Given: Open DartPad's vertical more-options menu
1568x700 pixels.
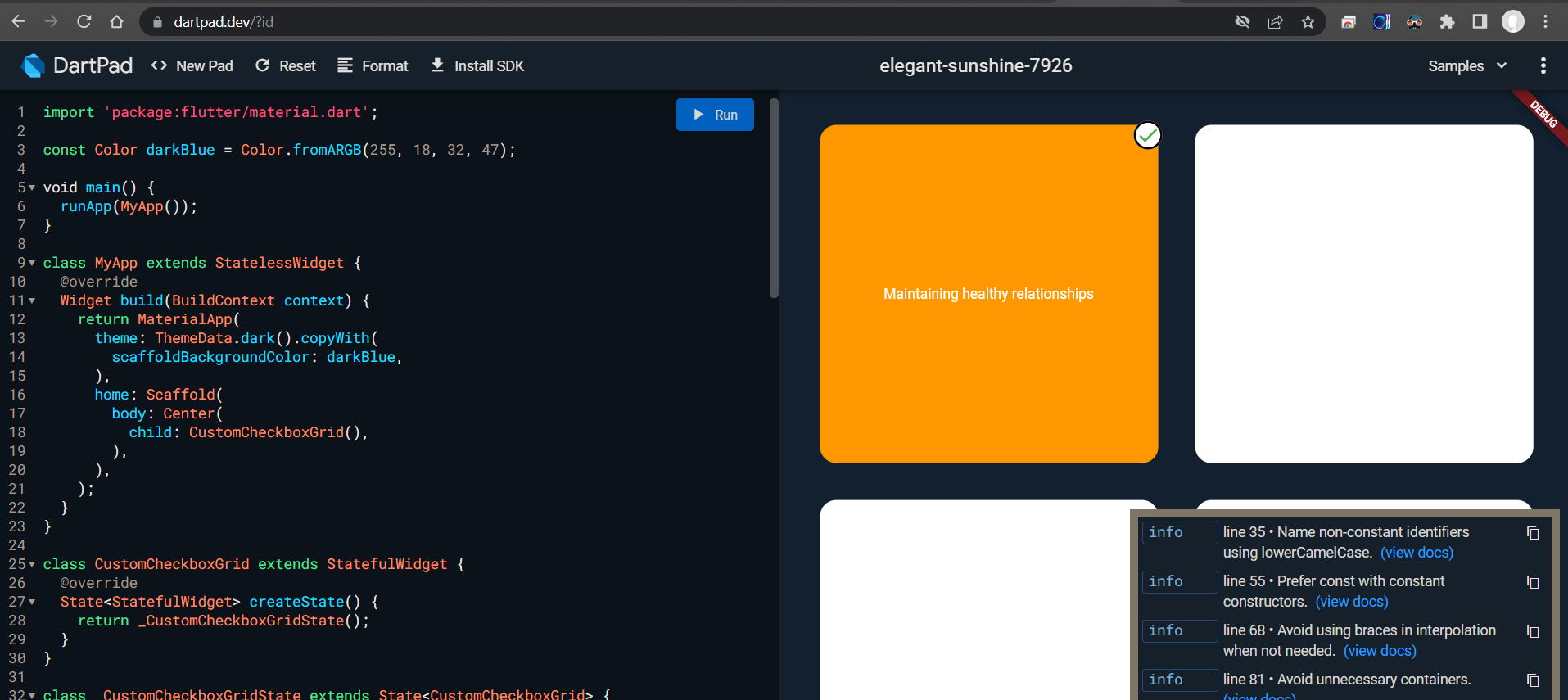Looking at the screenshot, I should [x=1543, y=65].
